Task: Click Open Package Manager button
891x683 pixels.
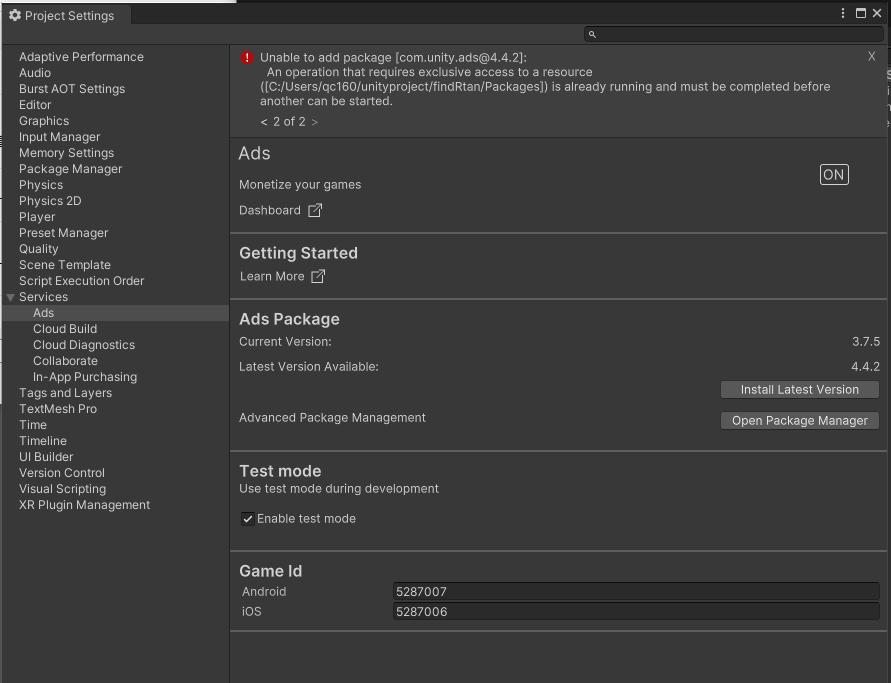Action: [800, 420]
